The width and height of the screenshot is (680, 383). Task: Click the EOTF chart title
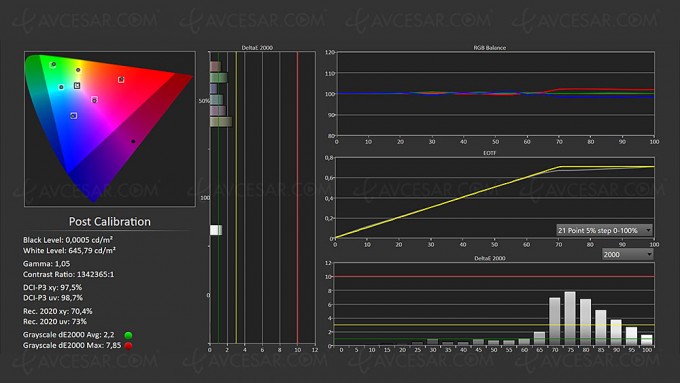(489, 153)
